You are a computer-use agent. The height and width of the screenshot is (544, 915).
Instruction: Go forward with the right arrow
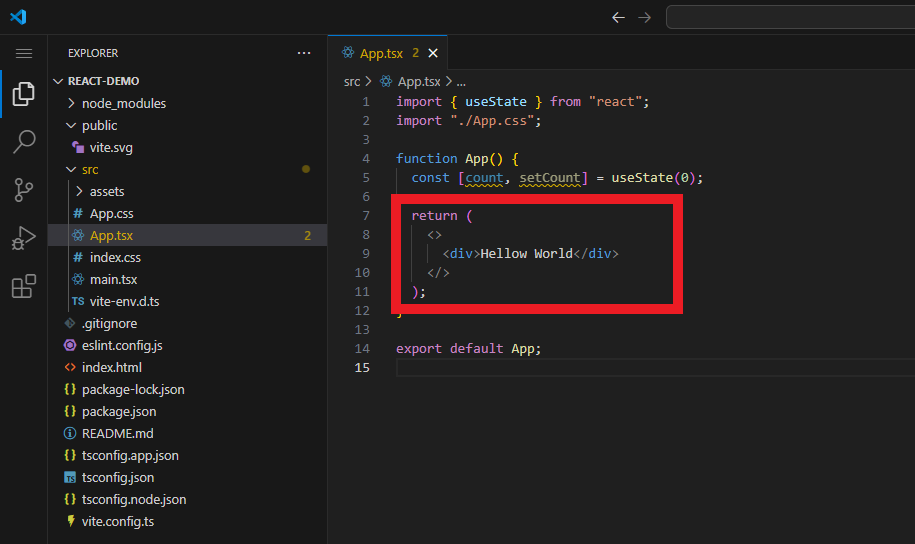click(644, 18)
